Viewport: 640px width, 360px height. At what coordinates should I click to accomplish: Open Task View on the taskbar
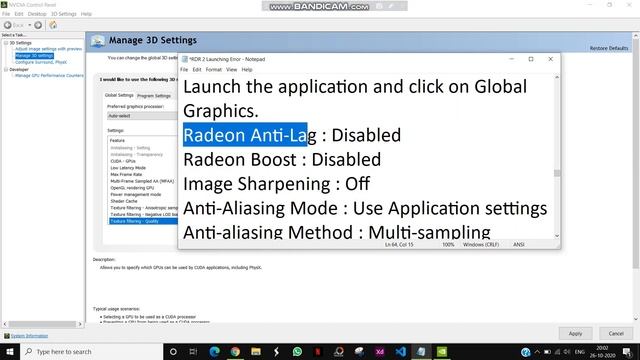pos(193,351)
